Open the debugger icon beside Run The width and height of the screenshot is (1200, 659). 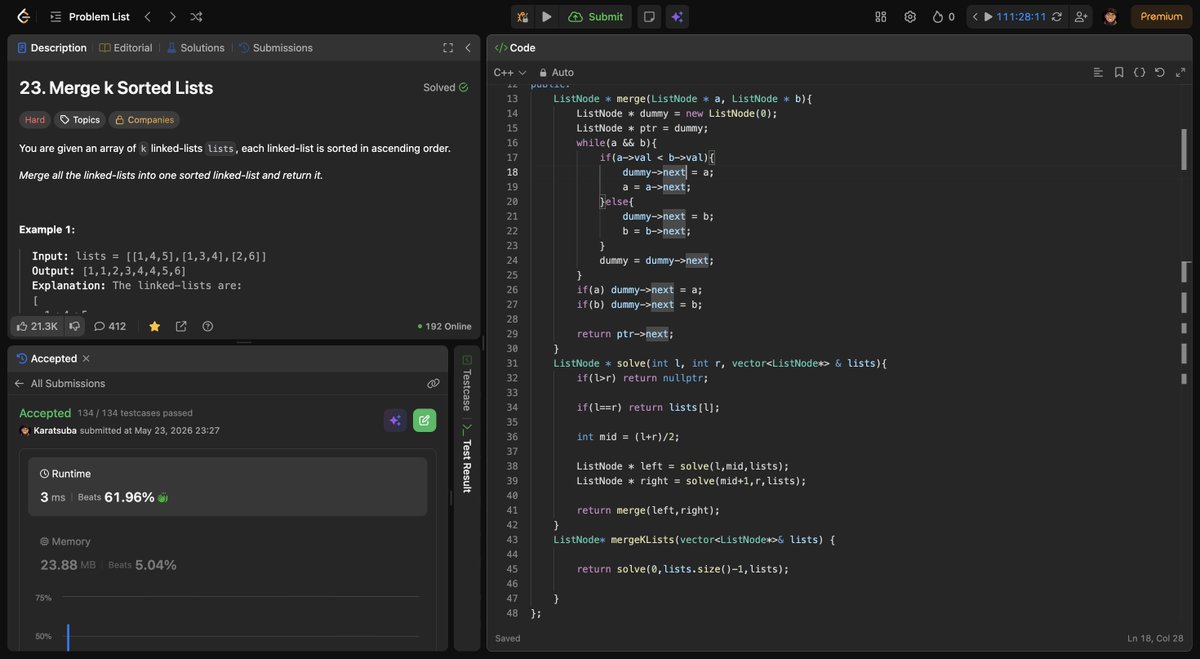(522, 16)
